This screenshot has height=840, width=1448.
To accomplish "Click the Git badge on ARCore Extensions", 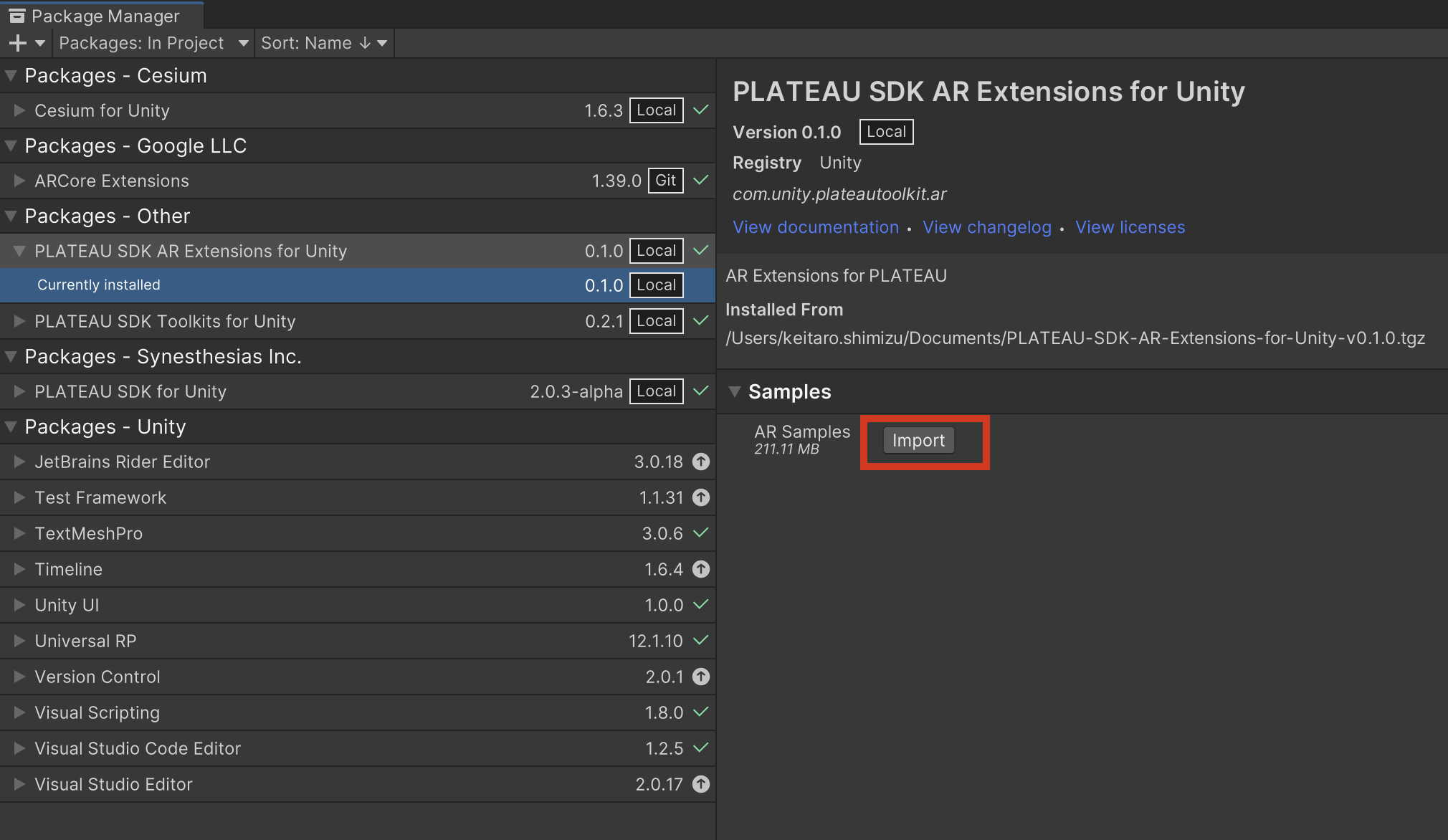I will point(665,181).
